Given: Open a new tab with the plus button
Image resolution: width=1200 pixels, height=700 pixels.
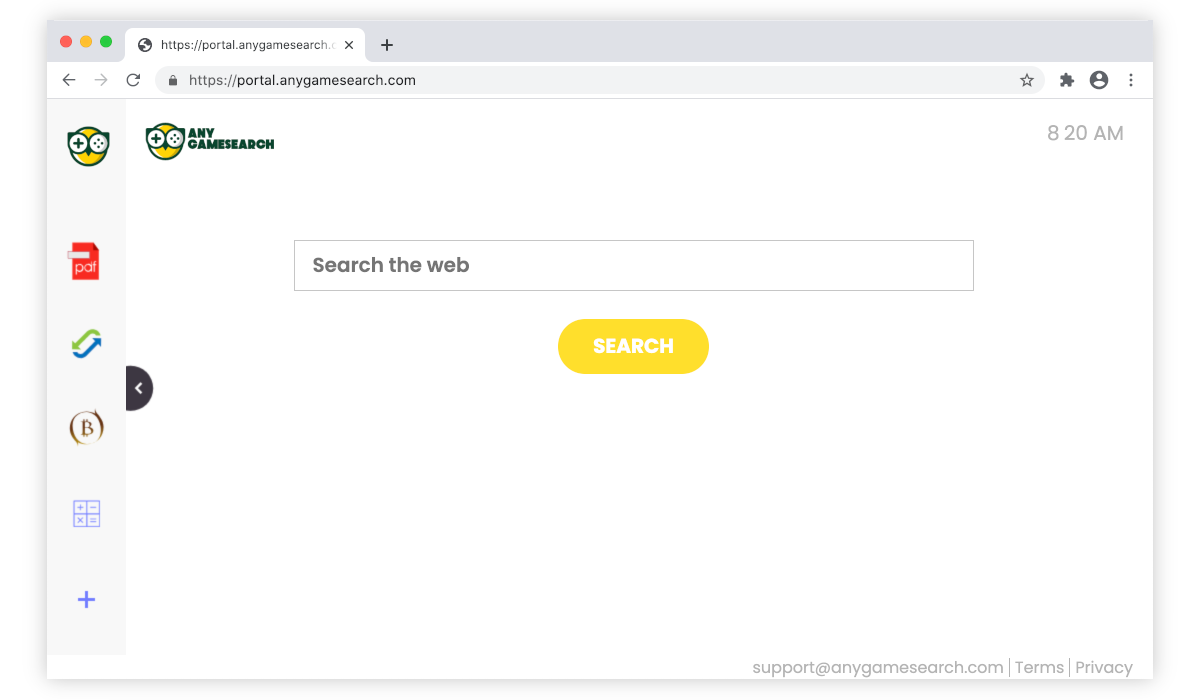Looking at the screenshot, I should click(x=387, y=44).
